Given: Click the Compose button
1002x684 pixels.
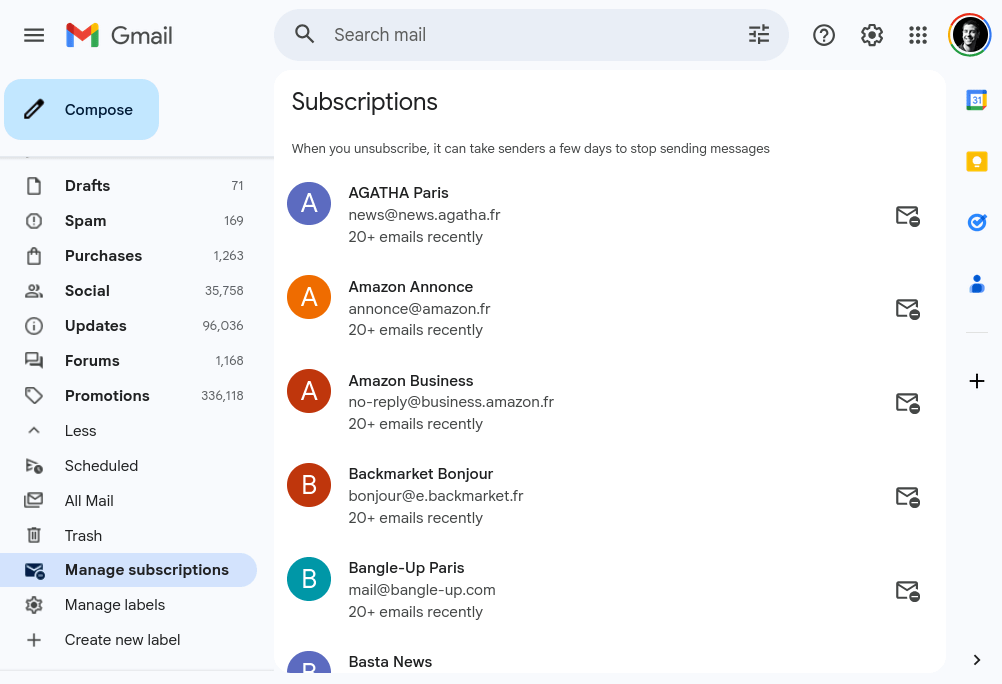Looking at the screenshot, I should pos(82,110).
